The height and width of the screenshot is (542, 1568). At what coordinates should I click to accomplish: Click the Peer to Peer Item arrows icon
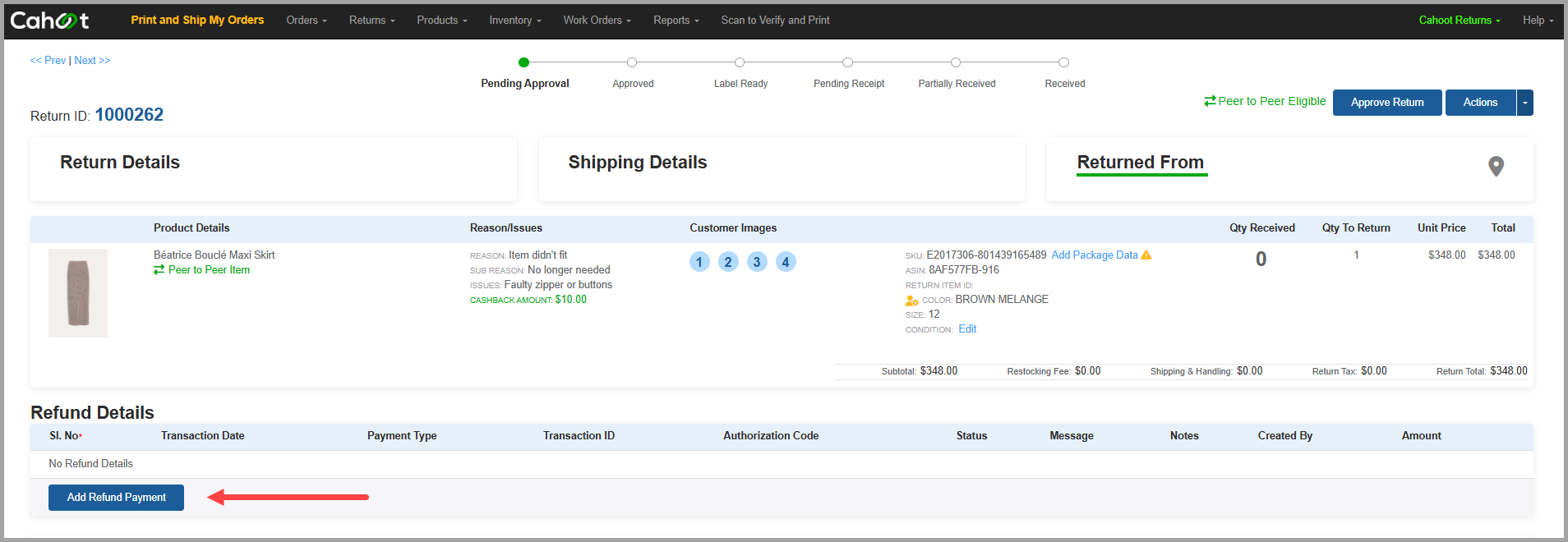click(159, 269)
